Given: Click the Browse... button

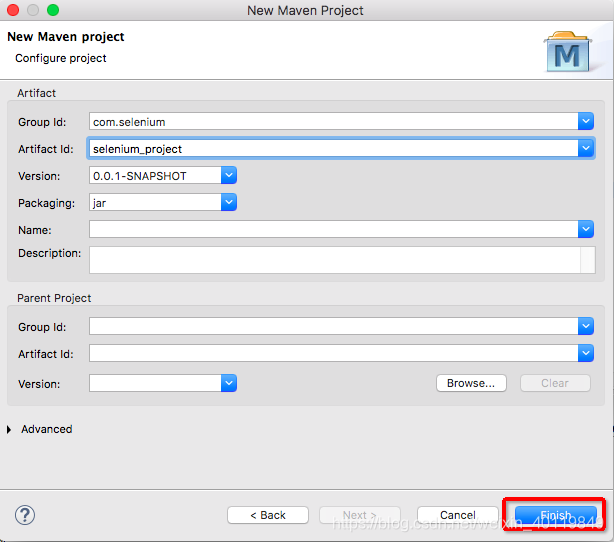Looking at the screenshot, I should 471,383.
